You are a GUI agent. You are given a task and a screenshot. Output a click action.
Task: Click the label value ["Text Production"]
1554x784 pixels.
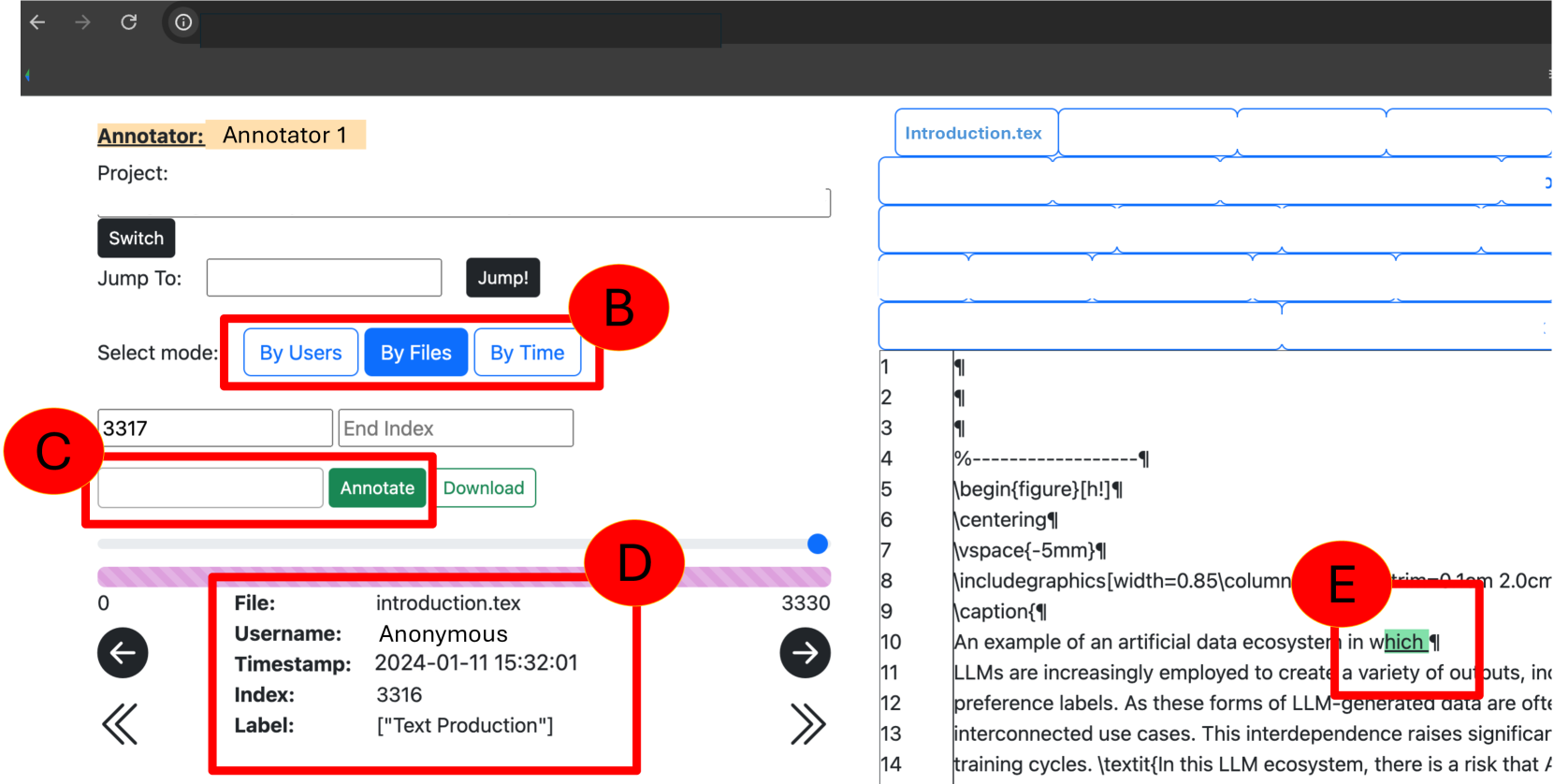(x=465, y=725)
